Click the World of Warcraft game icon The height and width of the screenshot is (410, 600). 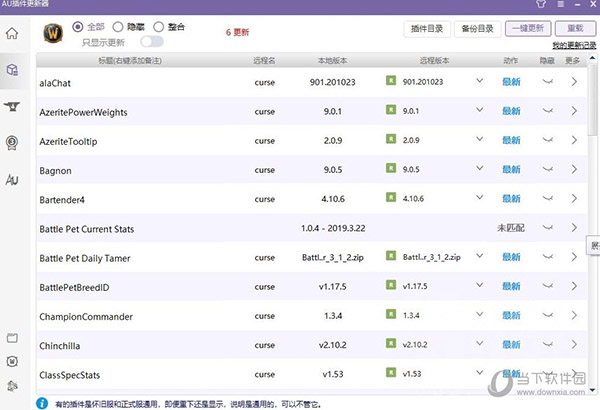click(x=53, y=33)
